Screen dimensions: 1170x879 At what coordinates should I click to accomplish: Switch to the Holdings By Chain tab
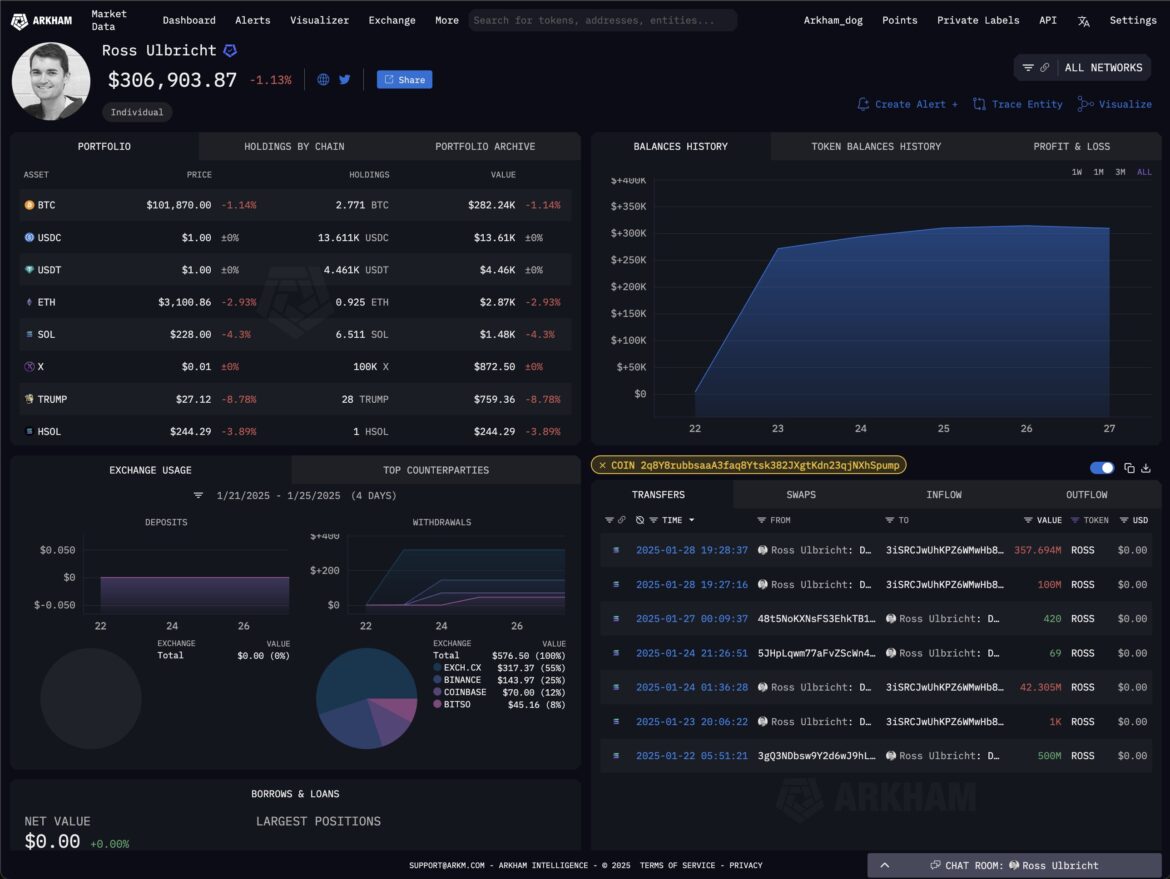tap(294, 147)
